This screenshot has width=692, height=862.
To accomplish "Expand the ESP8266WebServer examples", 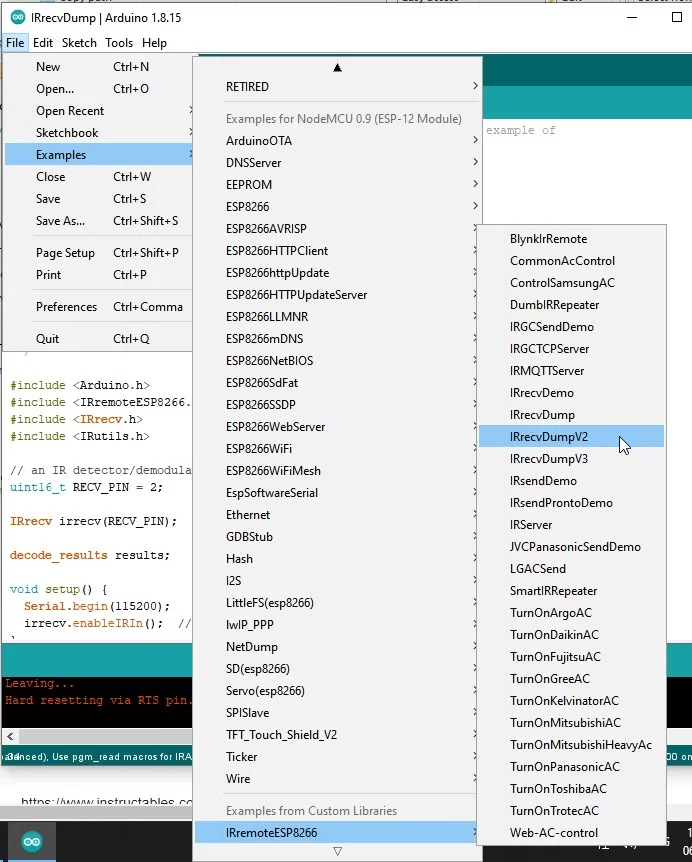I will tap(336, 426).
